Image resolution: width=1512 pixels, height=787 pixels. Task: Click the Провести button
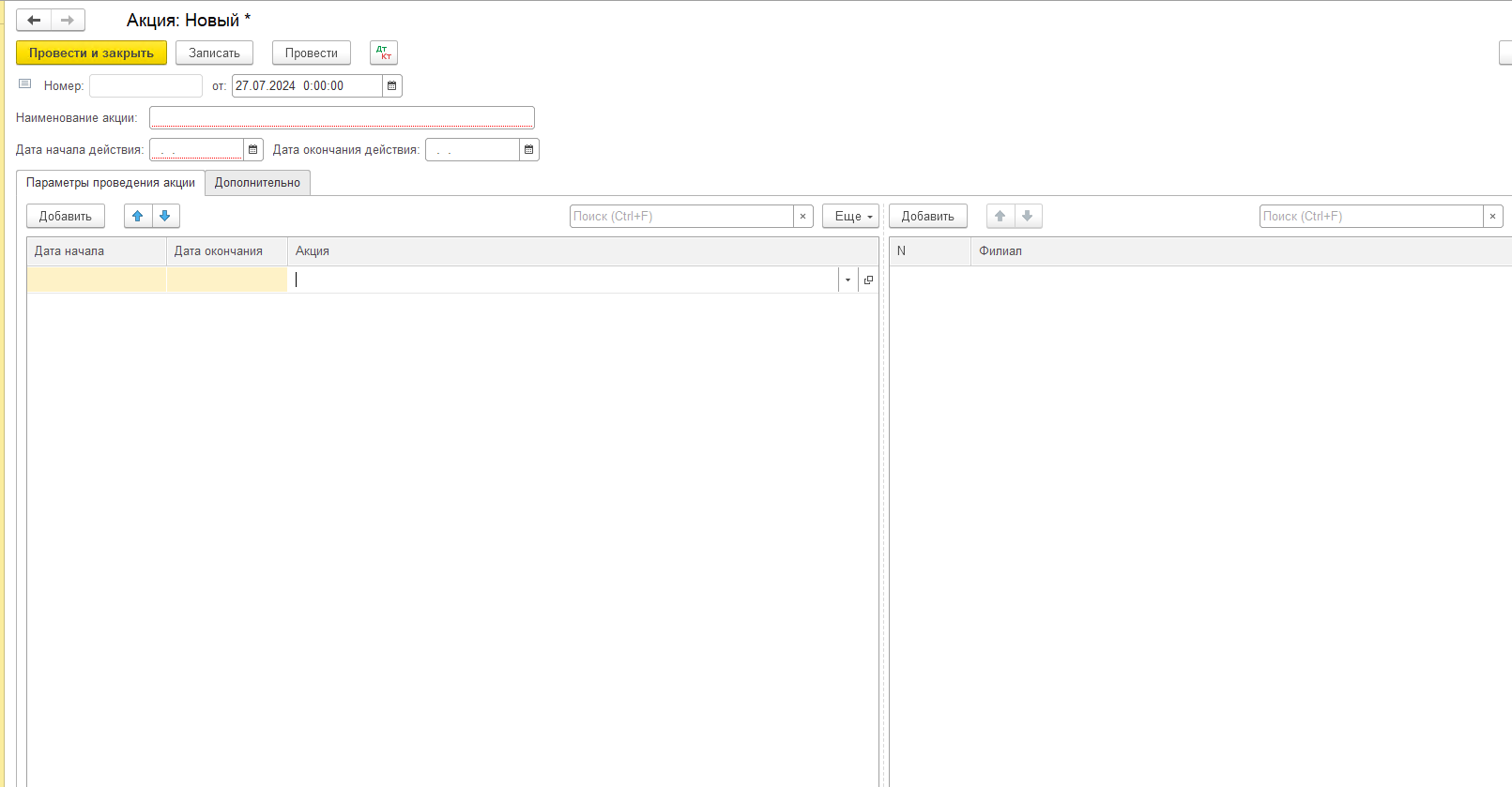(x=312, y=53)
